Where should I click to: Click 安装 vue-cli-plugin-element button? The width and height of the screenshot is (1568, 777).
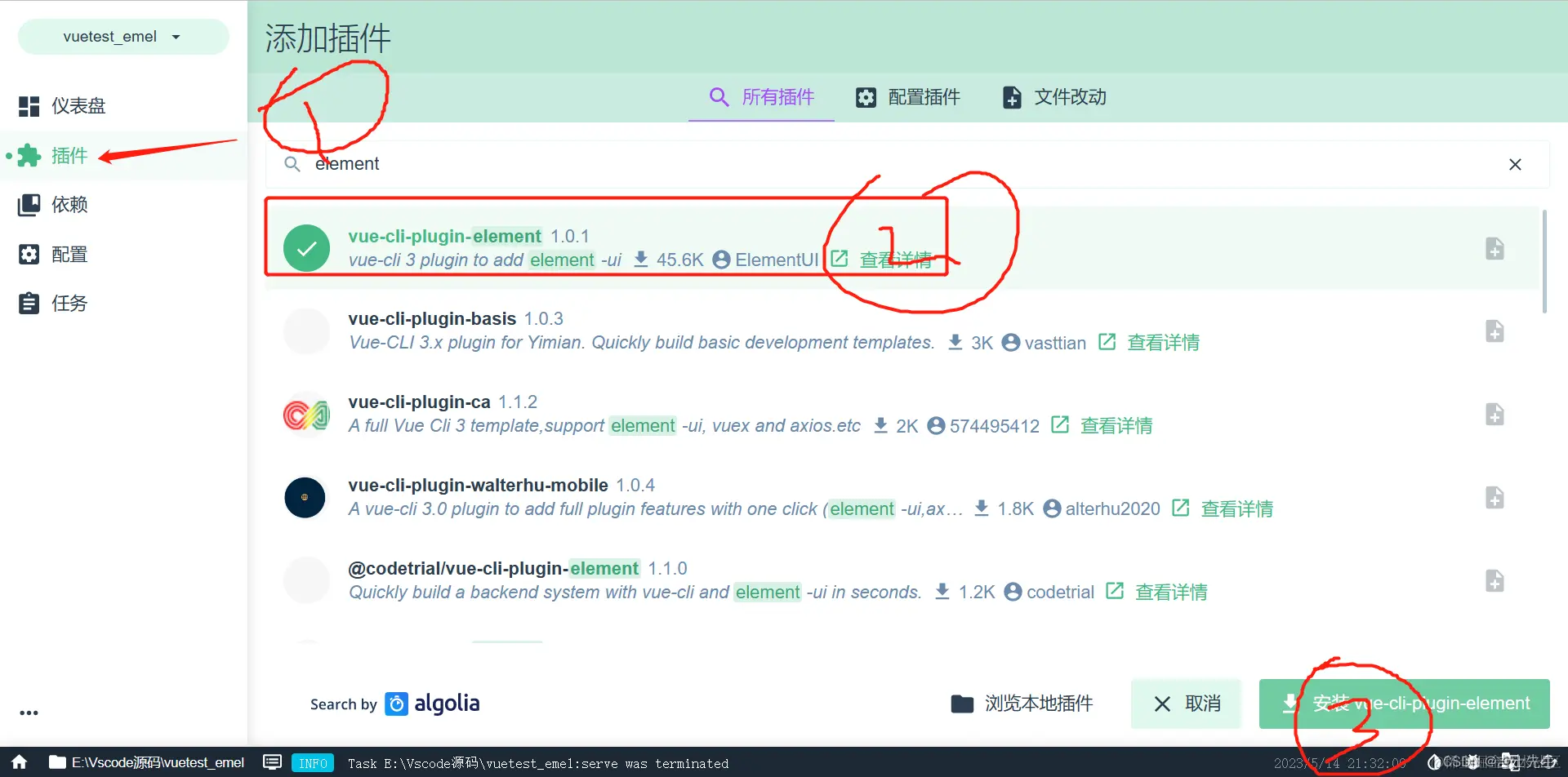[1404, 704]
